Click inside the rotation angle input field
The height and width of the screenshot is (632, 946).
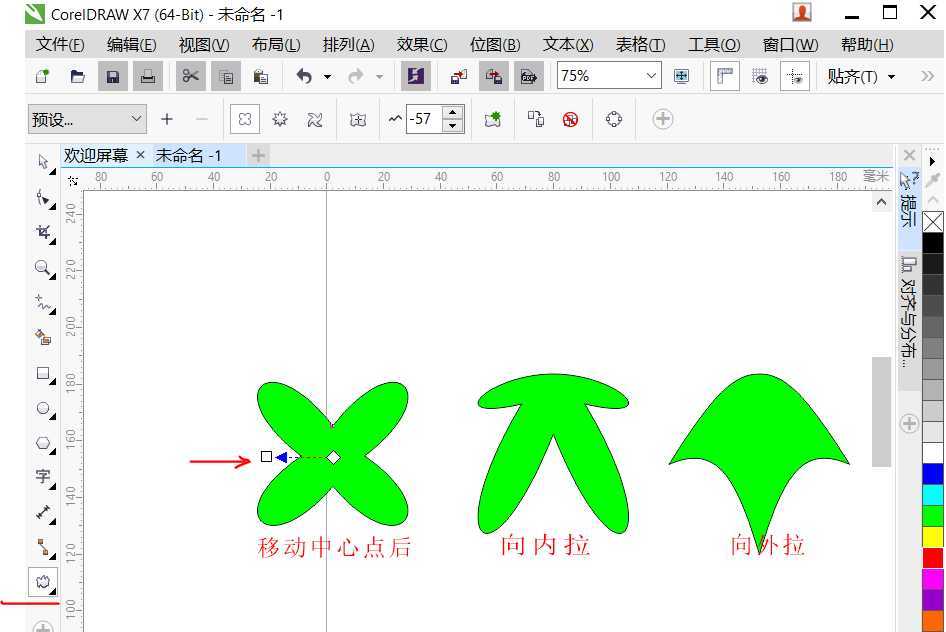coord(425,119)
